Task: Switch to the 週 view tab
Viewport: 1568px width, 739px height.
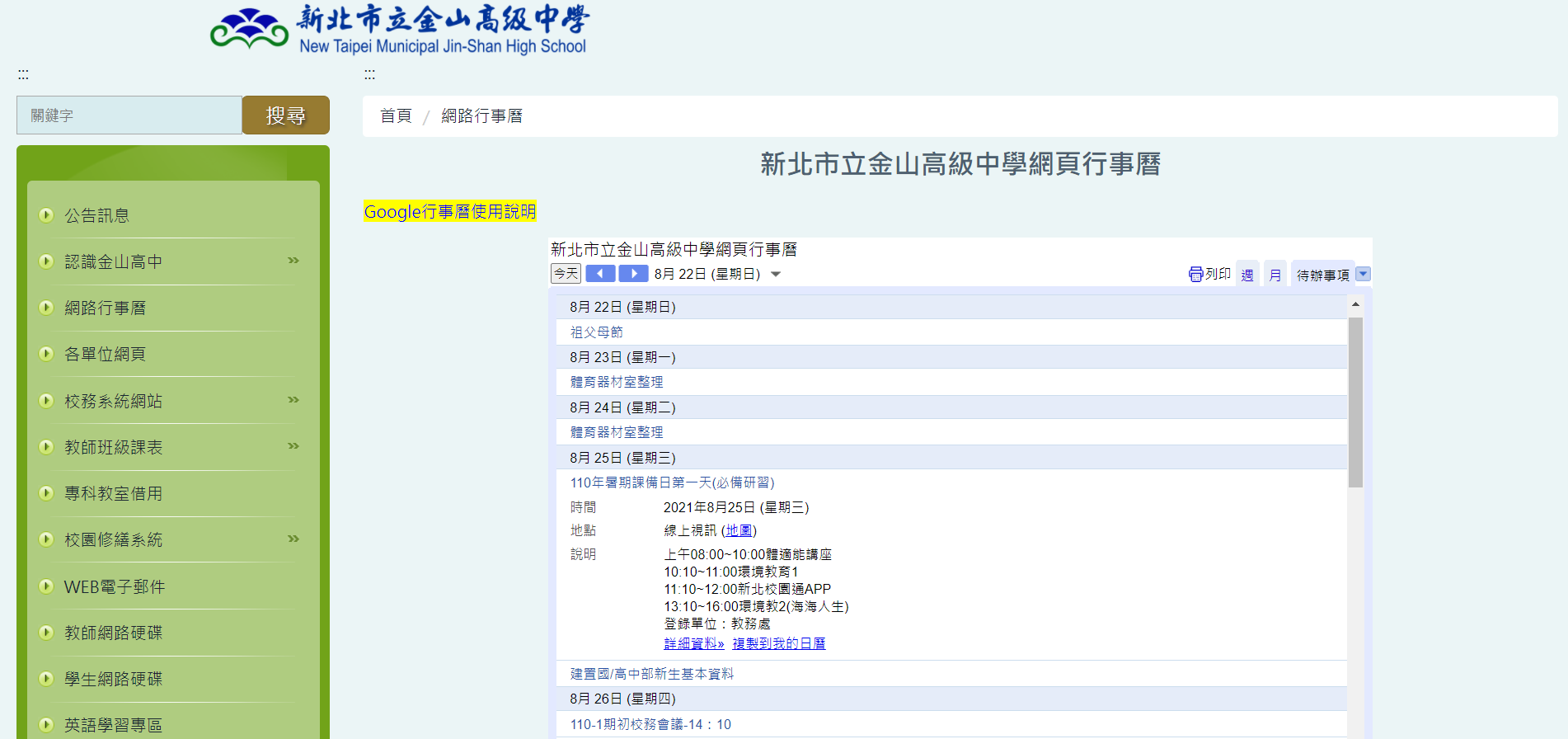Action: click(1247, 275)
